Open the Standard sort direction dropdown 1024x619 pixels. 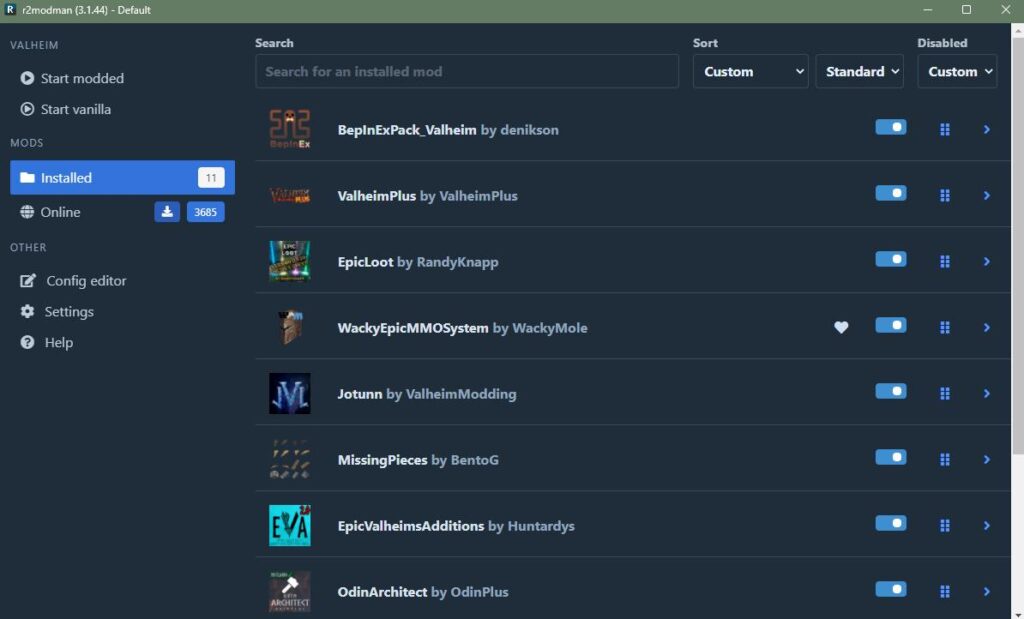pos(860,72)
